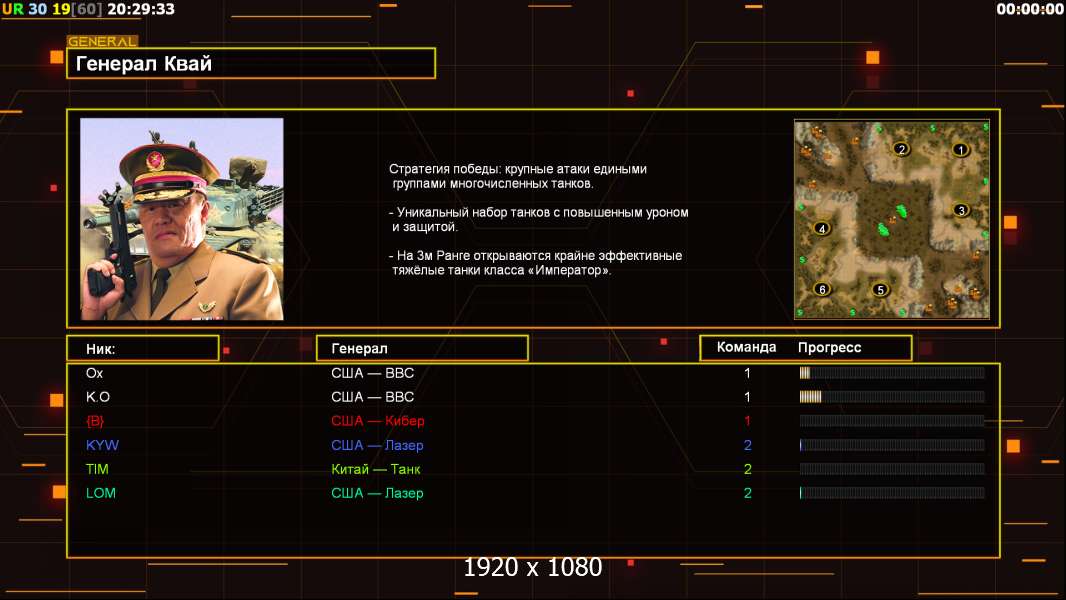Click TIM's Китай — Танк general entry

pyautogui.click(x=376, y=469)
